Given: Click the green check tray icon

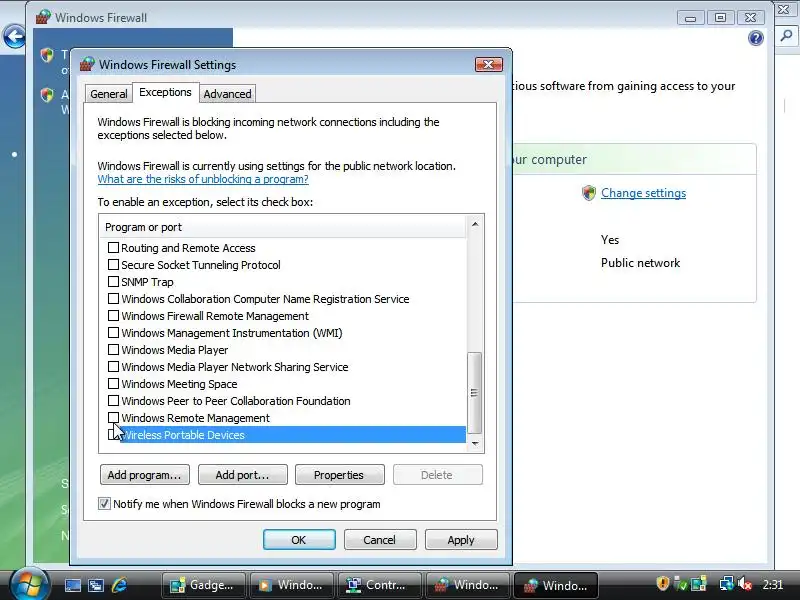Looking at the screenshot, I should click(x=681, y=583).
